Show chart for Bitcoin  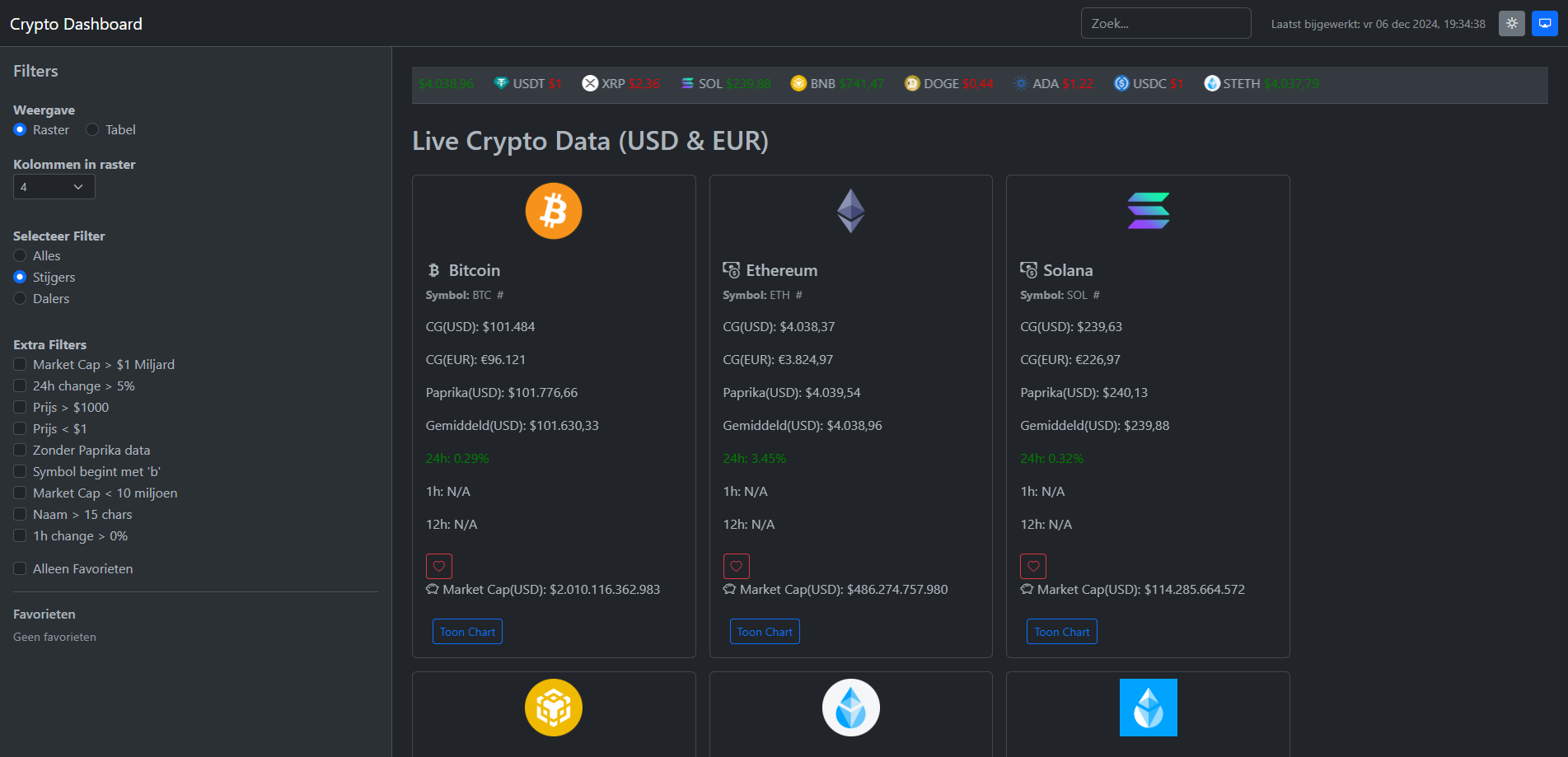click(x=467, y=632)
